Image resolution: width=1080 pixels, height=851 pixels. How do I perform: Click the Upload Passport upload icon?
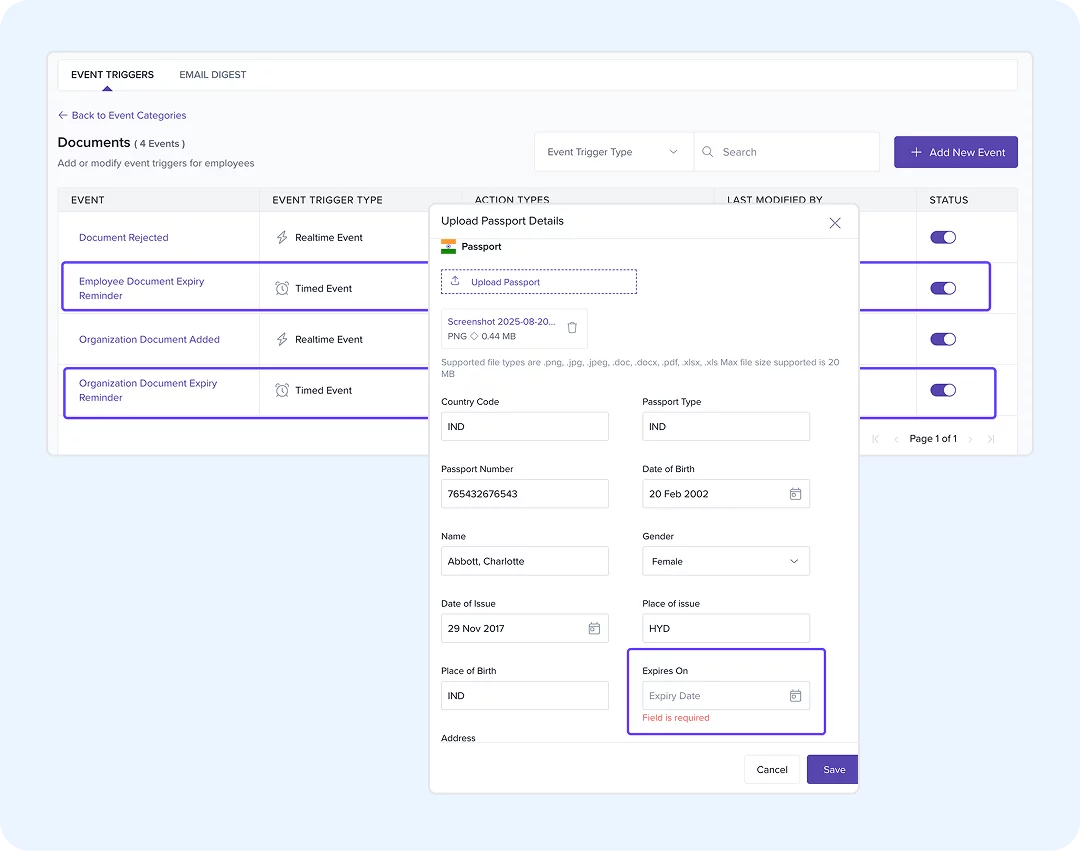(455, 281)
